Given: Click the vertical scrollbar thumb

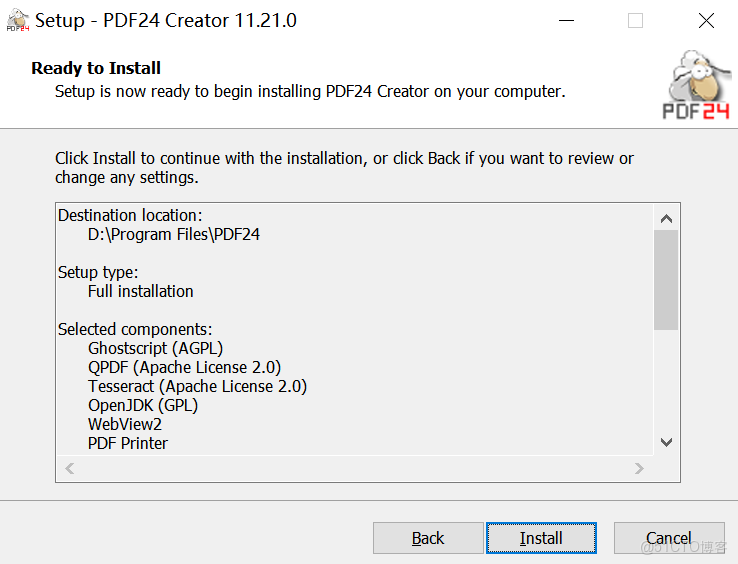Looking at the screenshot, I should point(666,279).
